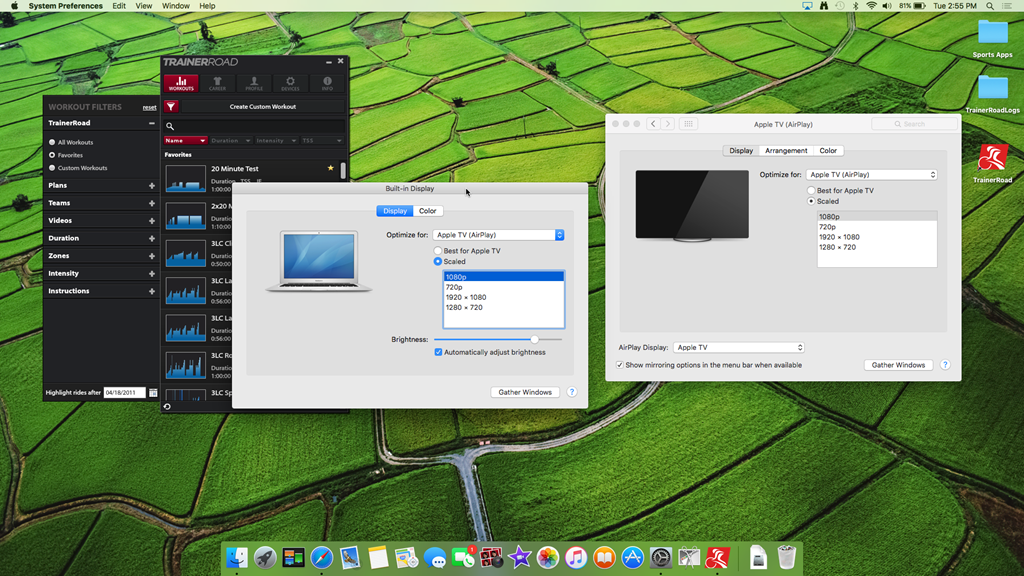Open the calendar icon beside highlight date
1024x576 pixels.
point(153,392)
